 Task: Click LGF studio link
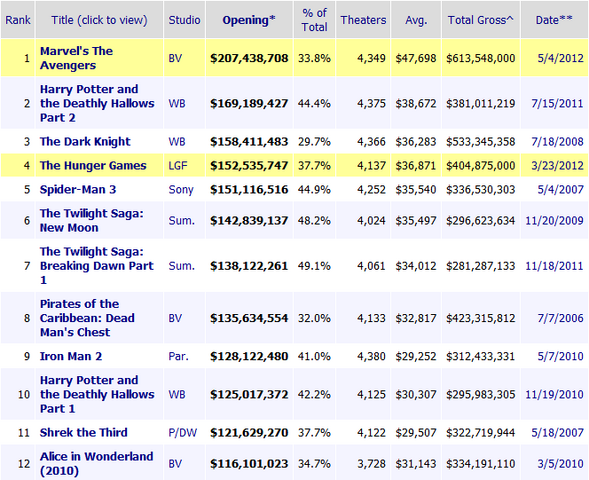(178, 166)
